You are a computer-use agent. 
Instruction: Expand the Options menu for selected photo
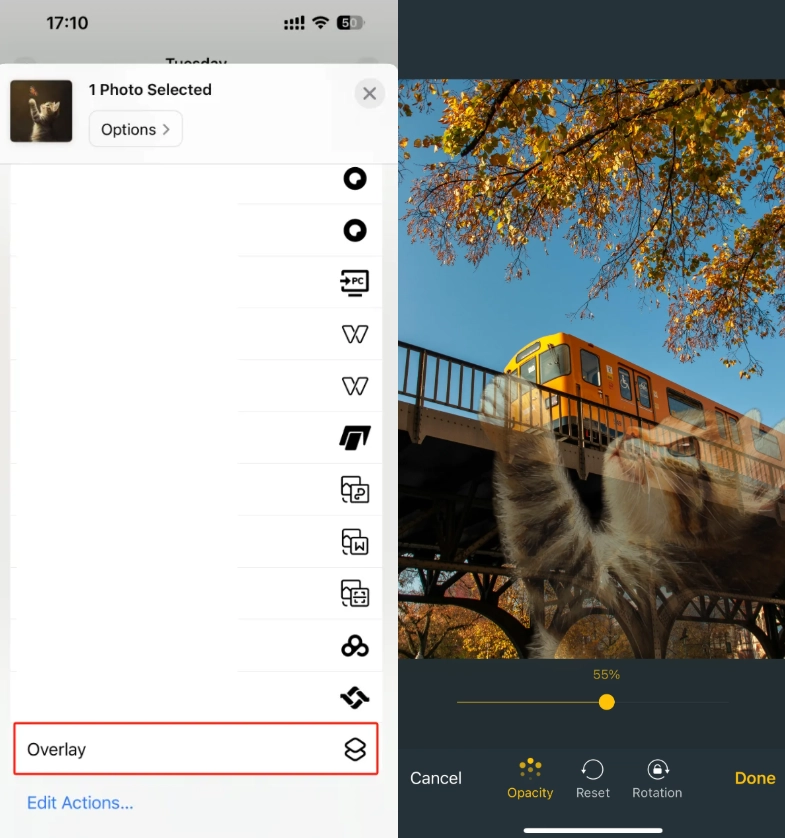point(135,129)
